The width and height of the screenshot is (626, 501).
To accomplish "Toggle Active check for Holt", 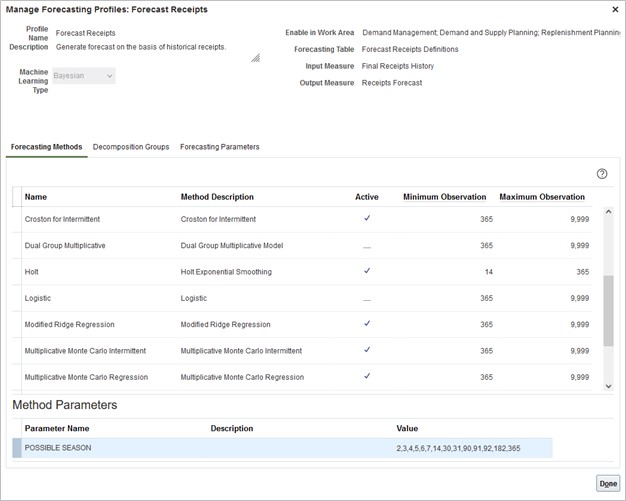I will coord(367,271).
